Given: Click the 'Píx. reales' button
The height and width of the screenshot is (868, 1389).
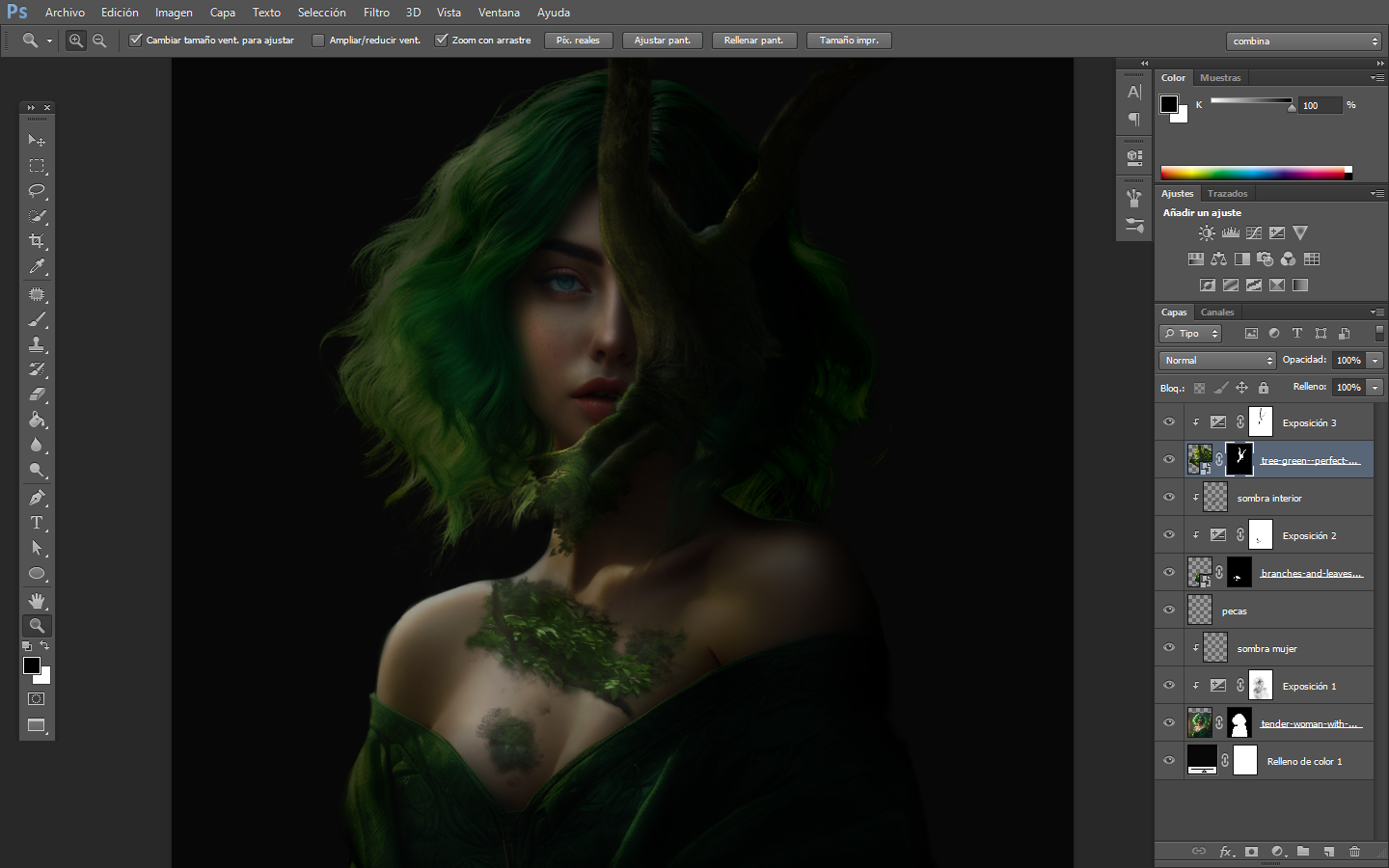Looking at the screenshot, I should 578,41.
